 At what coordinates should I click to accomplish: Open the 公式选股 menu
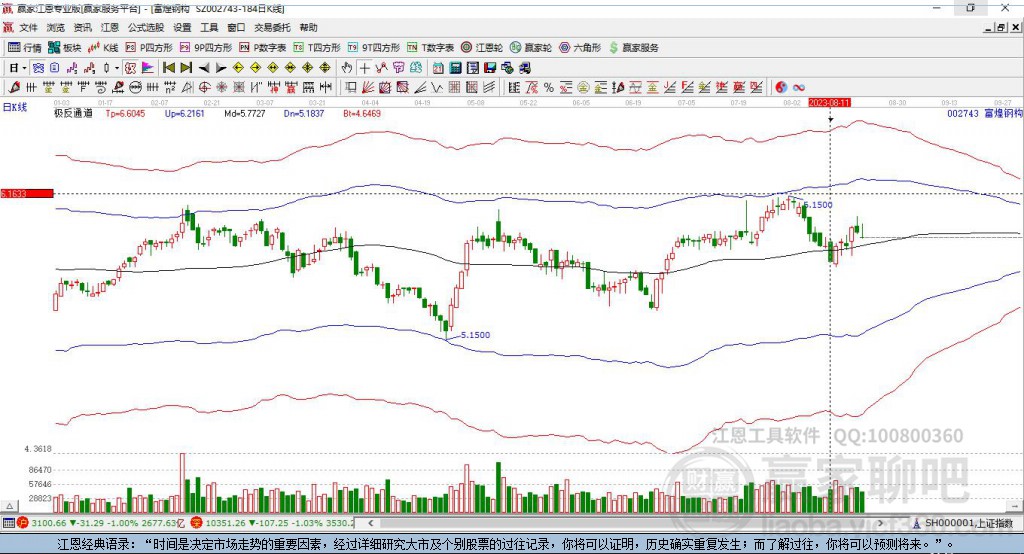point(146,27)
